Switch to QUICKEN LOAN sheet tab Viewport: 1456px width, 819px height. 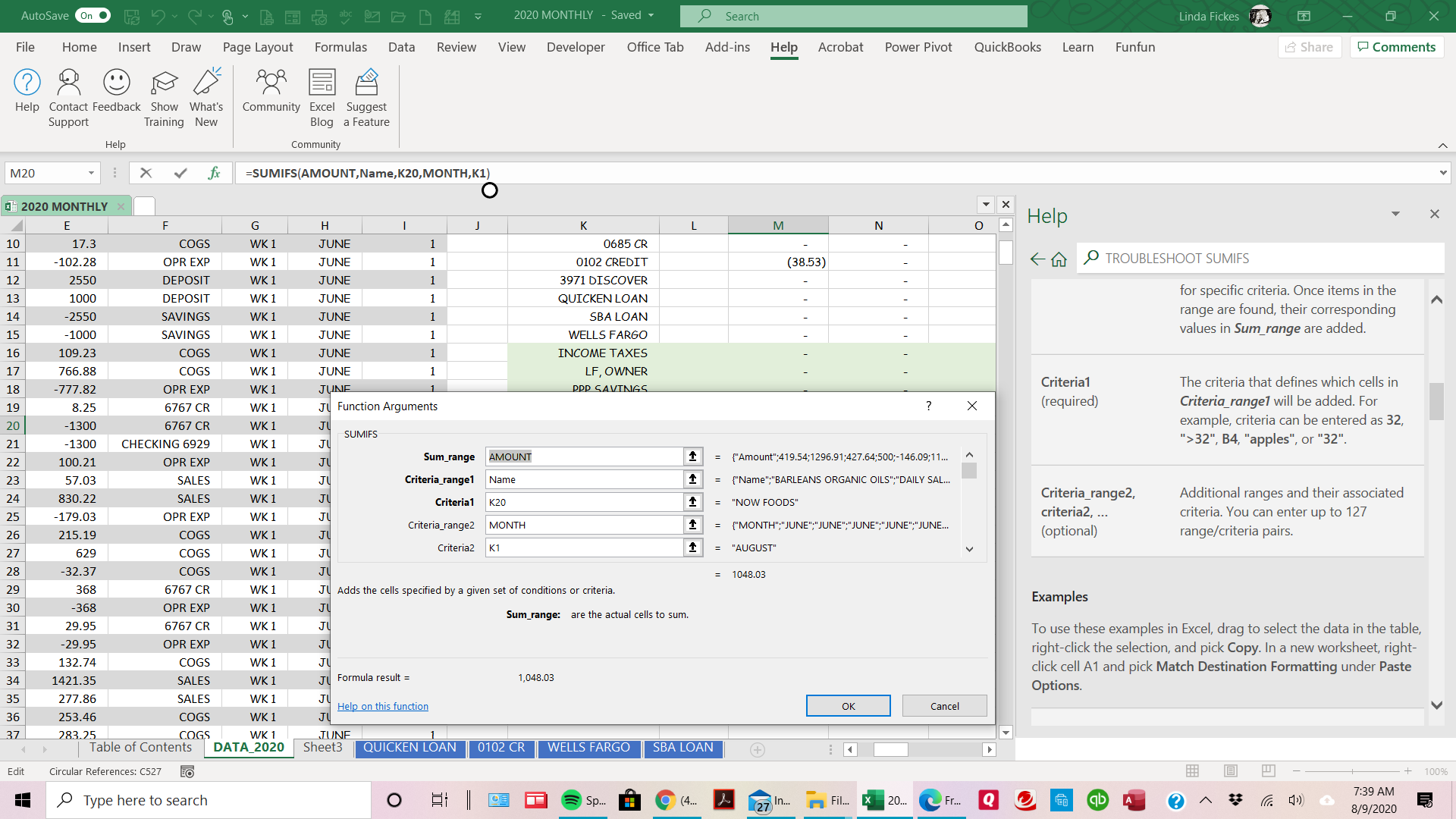[x=409, y=748]
